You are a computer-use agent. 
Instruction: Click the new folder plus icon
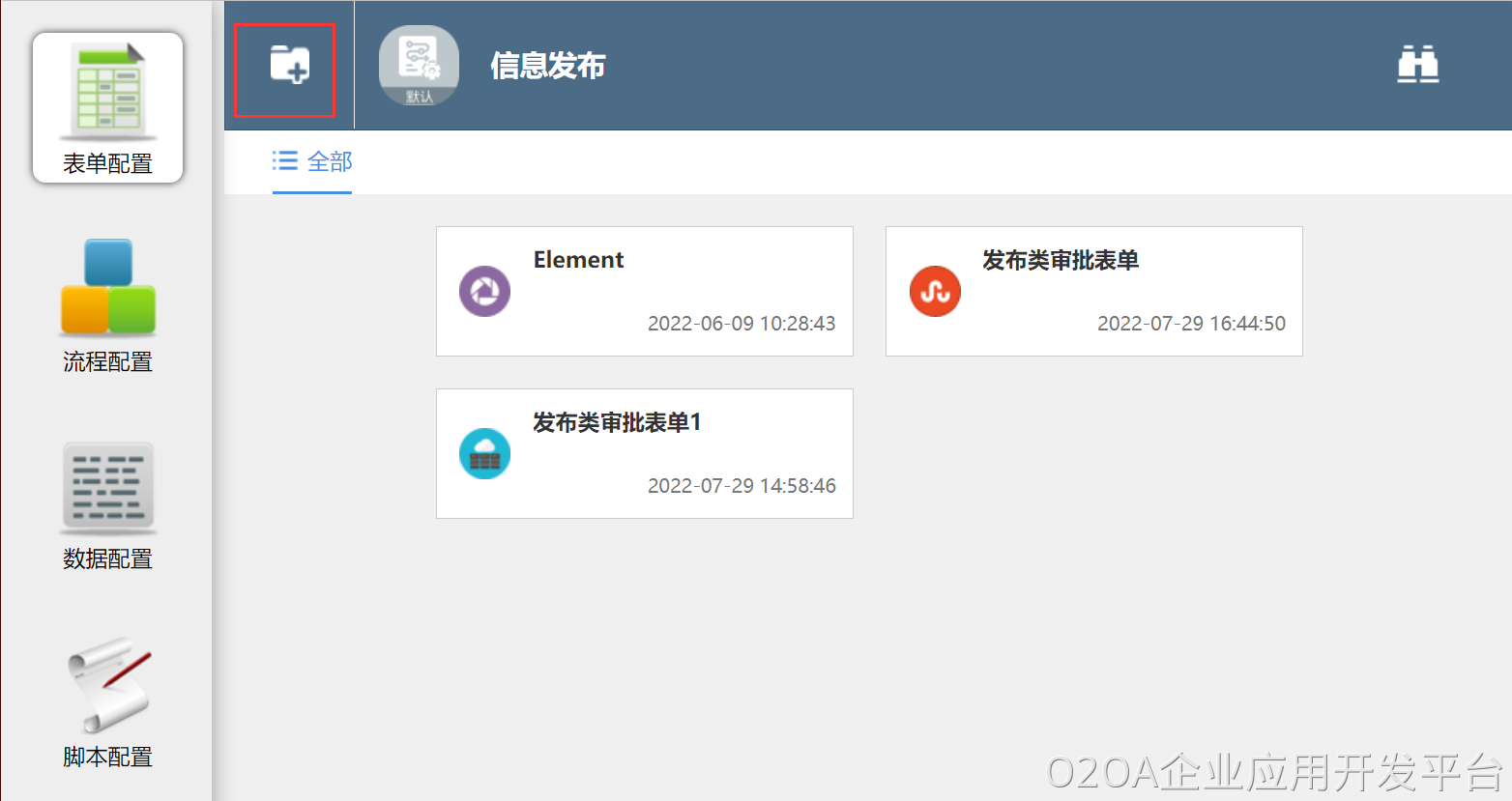coord(289,65)
